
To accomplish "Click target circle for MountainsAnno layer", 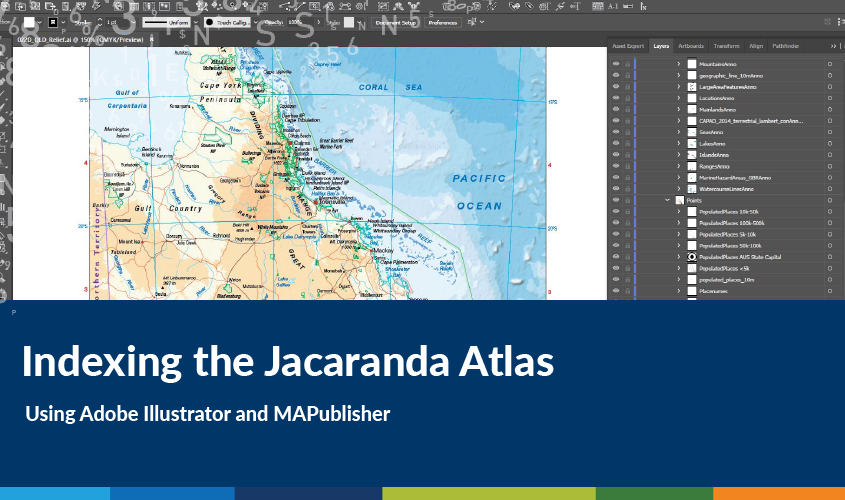I will [x=830, y=64].
